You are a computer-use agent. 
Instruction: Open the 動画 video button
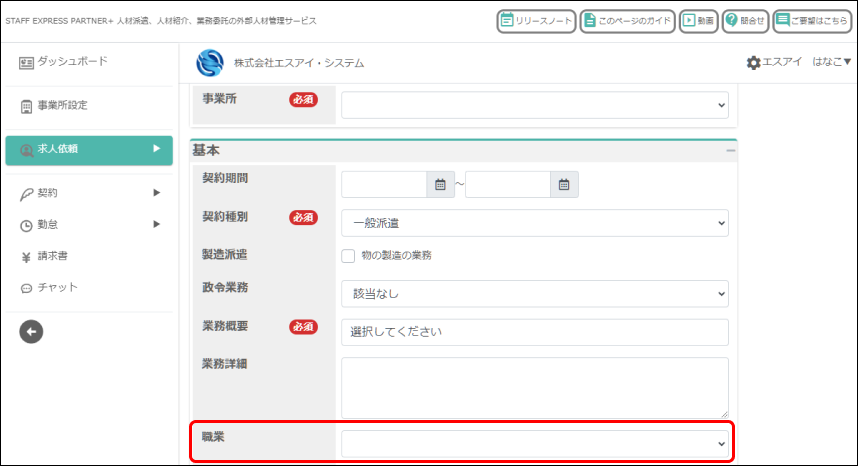click(698, 21)
